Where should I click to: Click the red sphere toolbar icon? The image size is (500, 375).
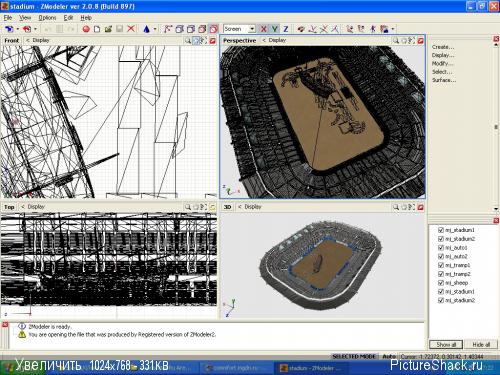tap(86, 29)
